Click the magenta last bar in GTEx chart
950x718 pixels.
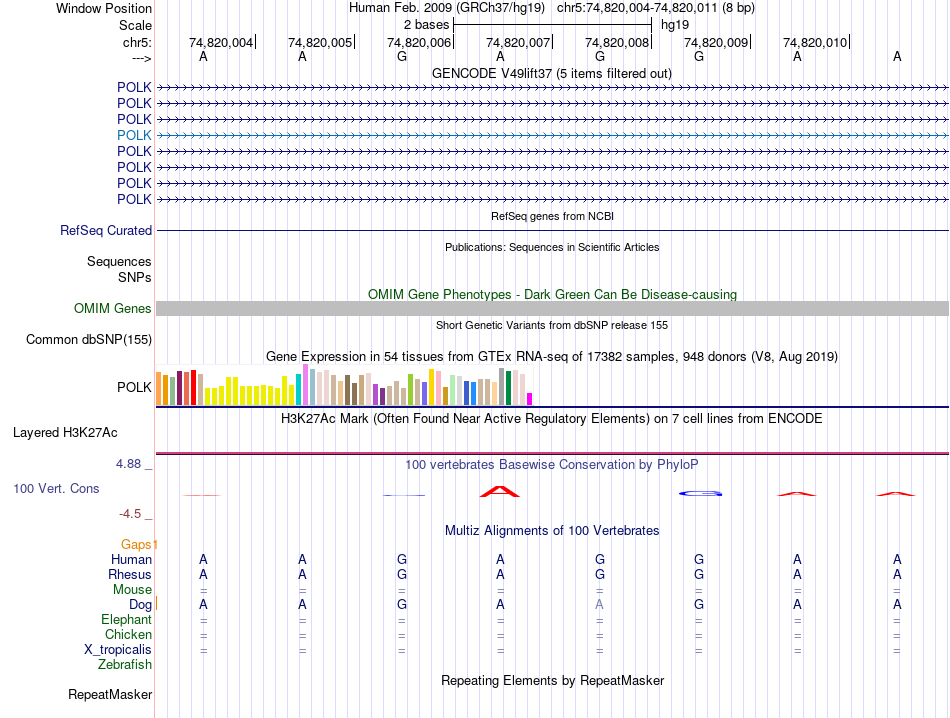point(530,399)
